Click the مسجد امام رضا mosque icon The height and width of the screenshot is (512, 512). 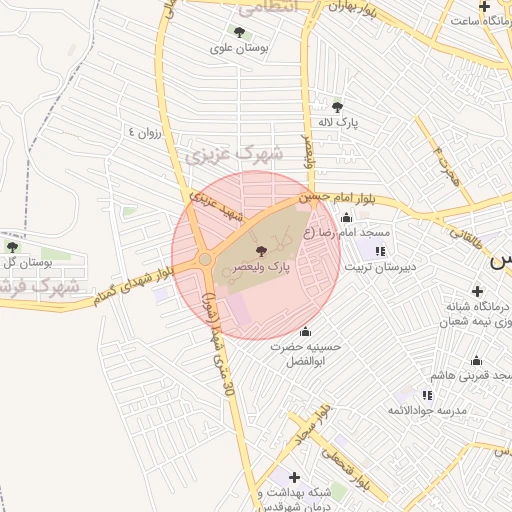[346, 217]
